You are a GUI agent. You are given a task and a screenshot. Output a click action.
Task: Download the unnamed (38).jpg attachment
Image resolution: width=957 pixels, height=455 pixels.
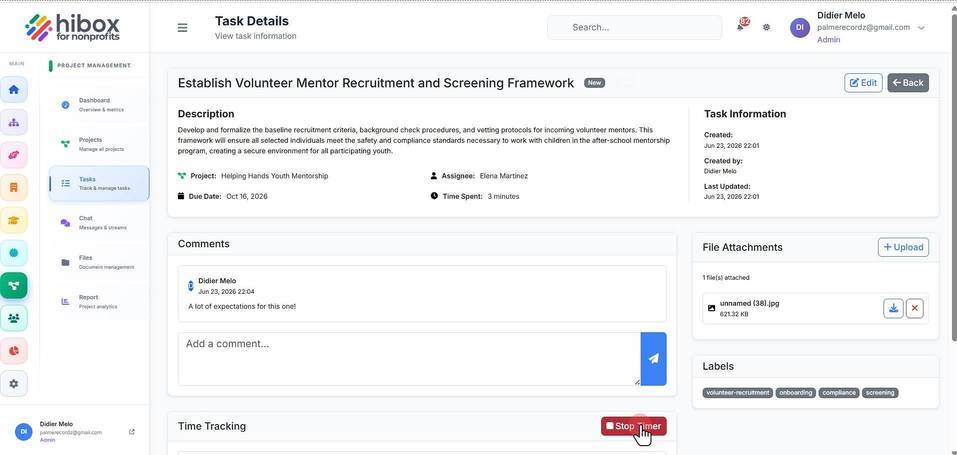pos(893,308)
